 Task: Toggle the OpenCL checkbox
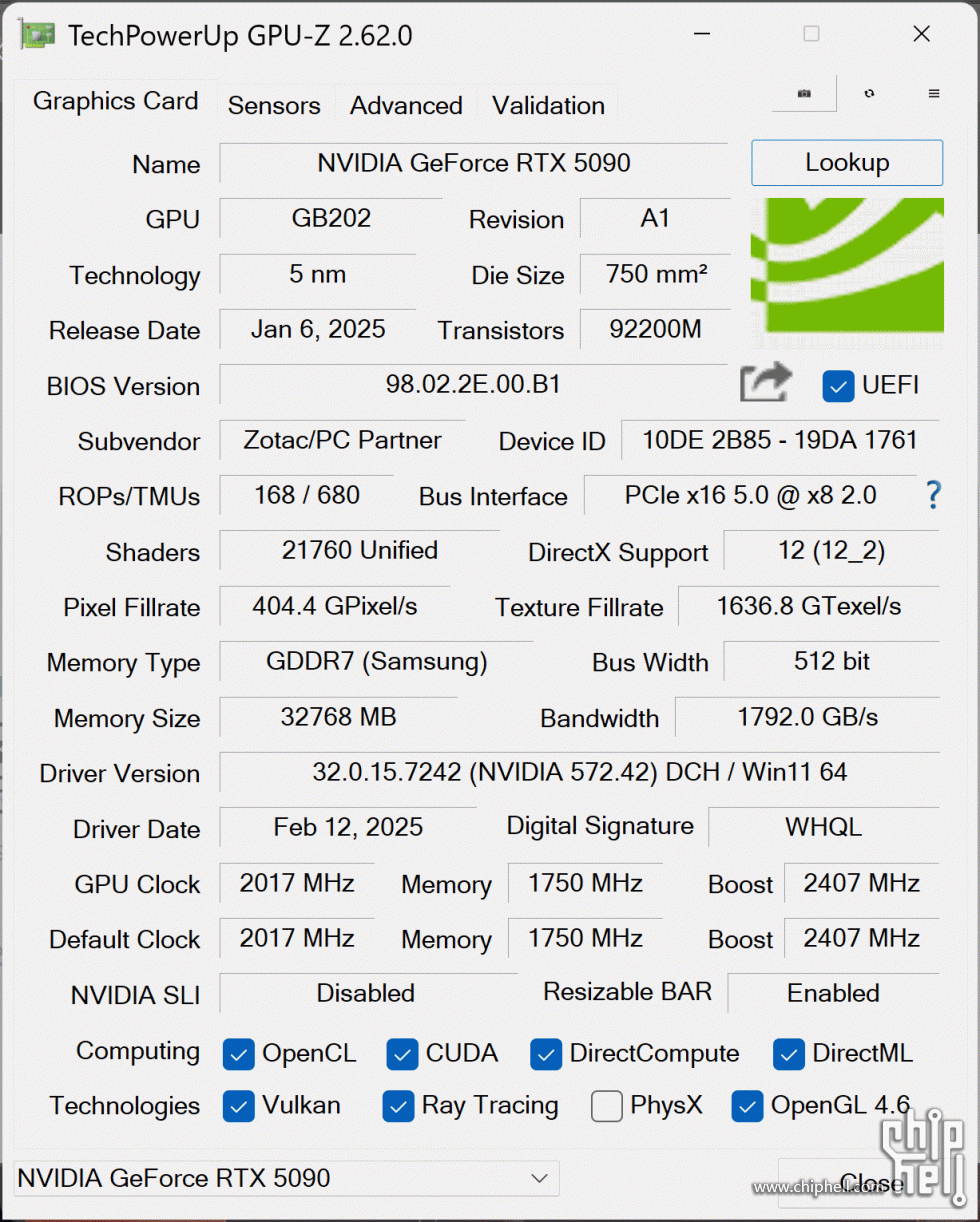(239, 1054)
